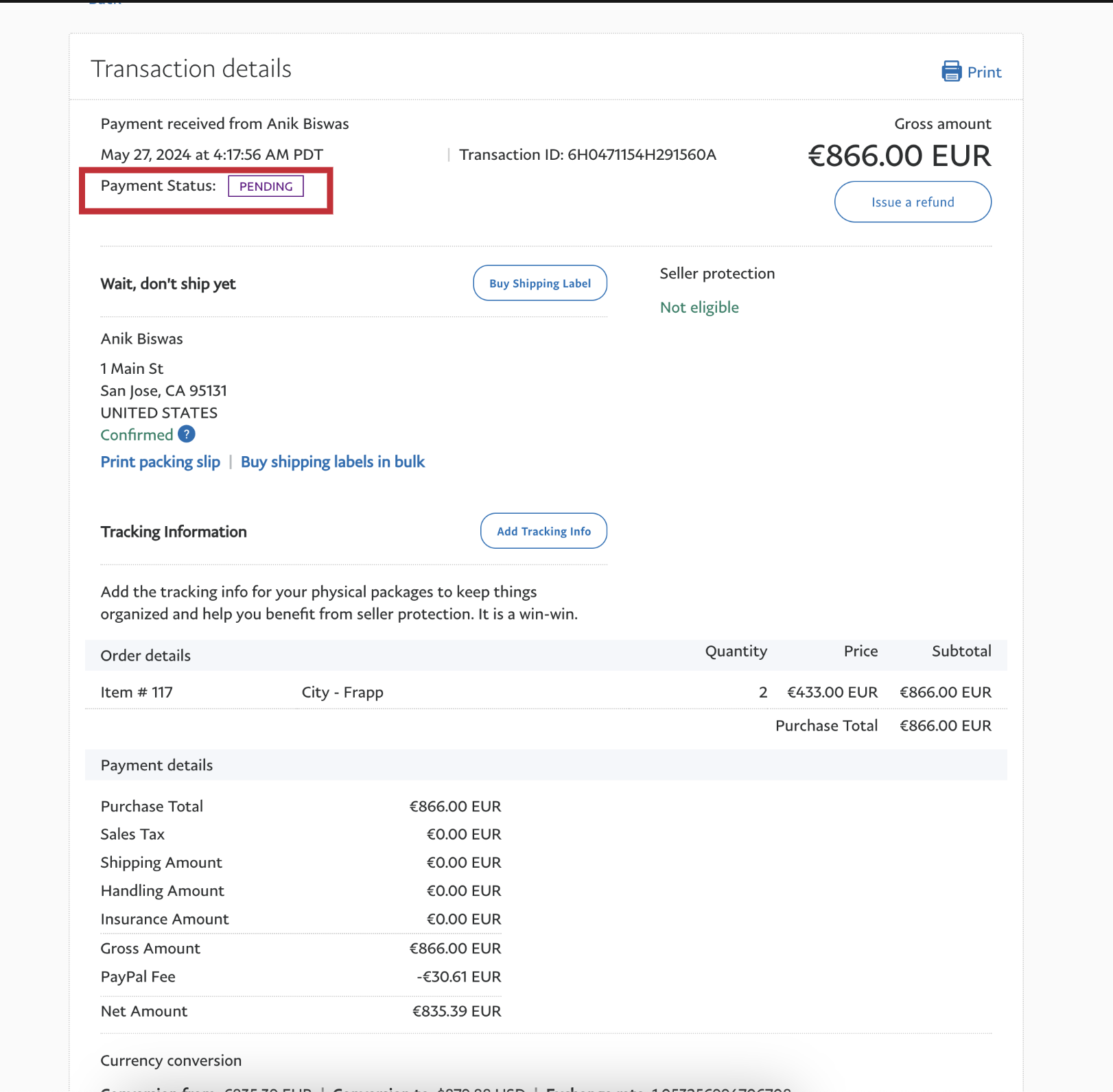Click the PayPal Fee amount -€30.61 EUR
The width and height of the screenshot is (1113, 1092).
(458, 977)
